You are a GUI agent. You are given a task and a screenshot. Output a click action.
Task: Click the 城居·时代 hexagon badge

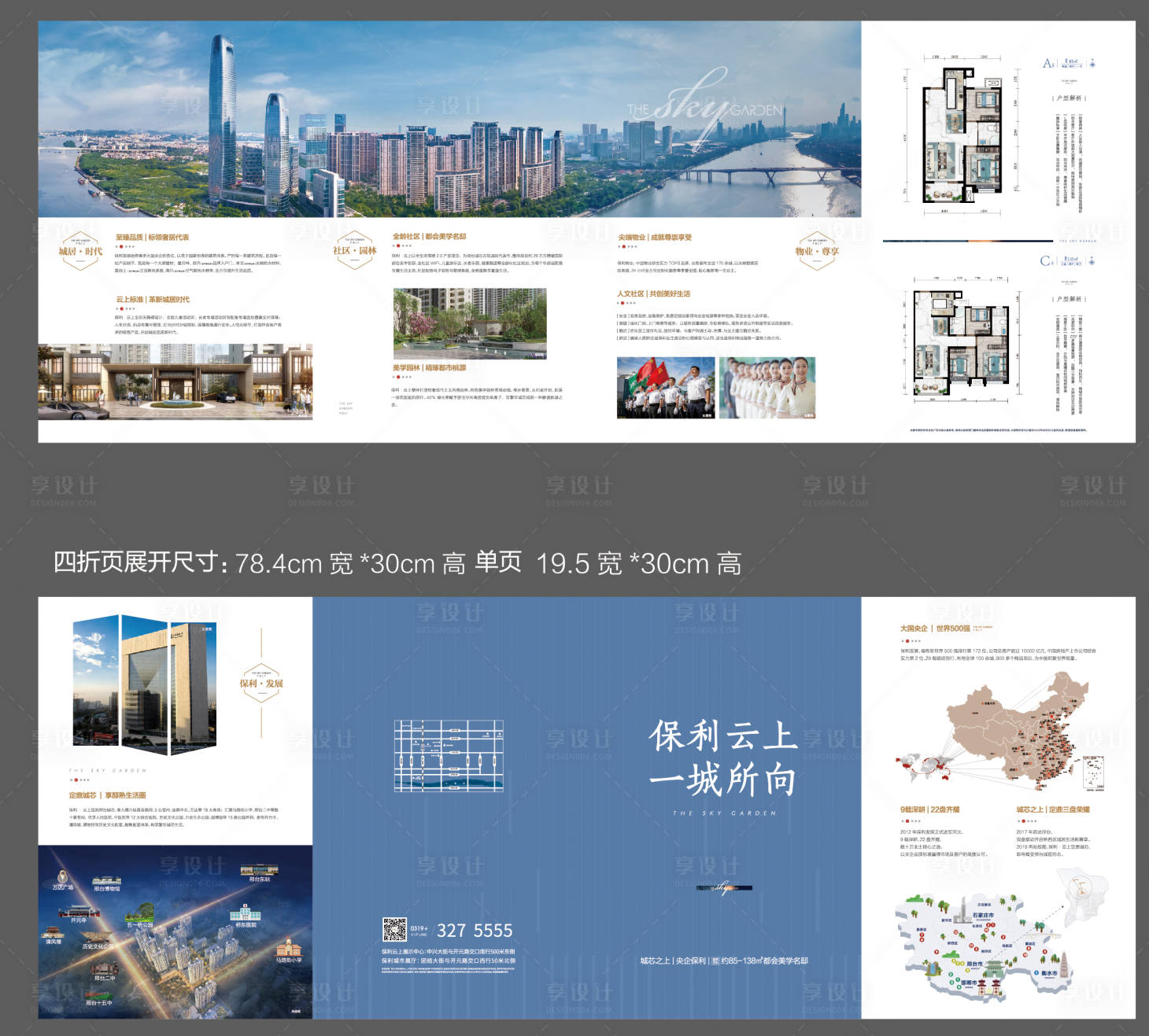click(80, 250)
